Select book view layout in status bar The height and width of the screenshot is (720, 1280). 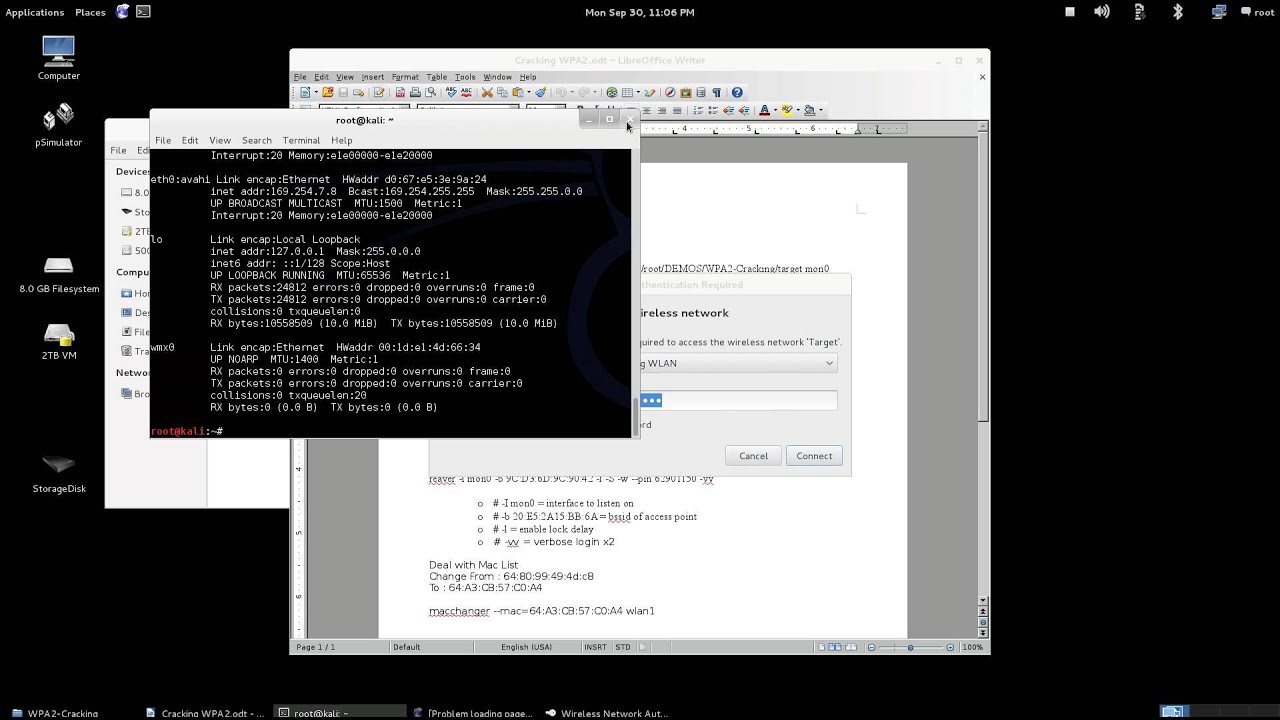[852, 647]
